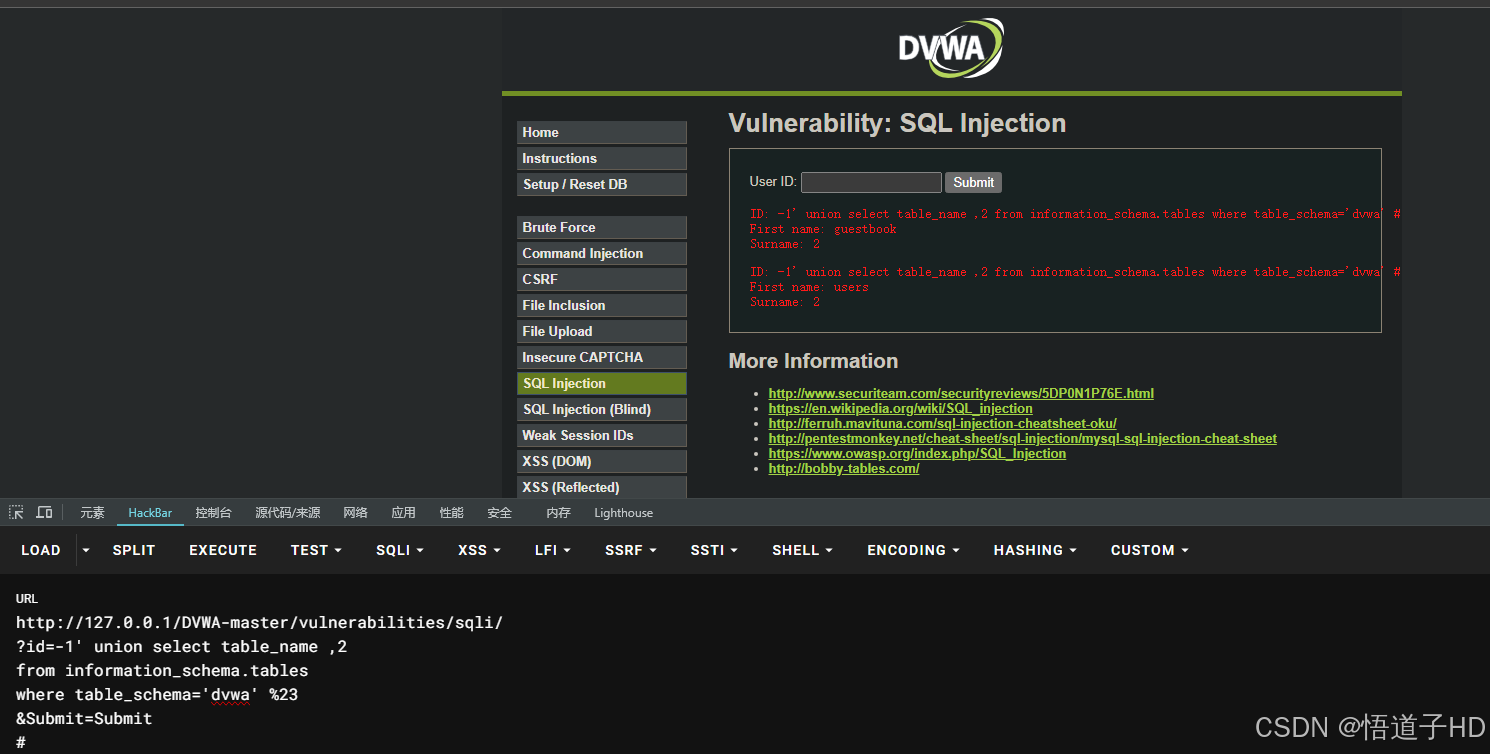
Task: Switch to the 控制台 tab
Action: (x=213, y=513)
